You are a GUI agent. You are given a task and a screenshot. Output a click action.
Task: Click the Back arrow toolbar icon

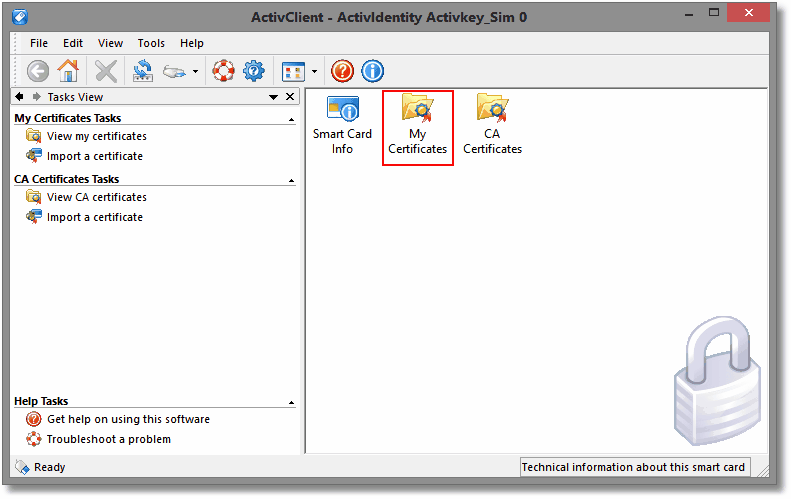(x=38, y=71)
